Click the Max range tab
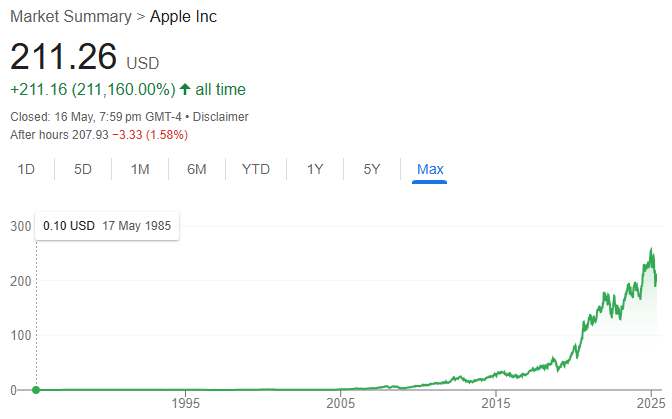The width and height of the screenshot is (672, 419). point(430,169)
